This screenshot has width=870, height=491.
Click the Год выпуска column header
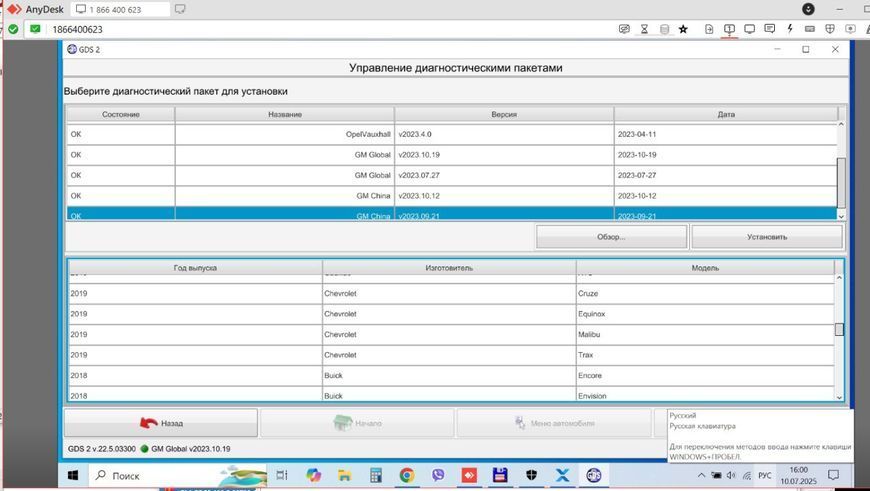[x=195, y=268]
